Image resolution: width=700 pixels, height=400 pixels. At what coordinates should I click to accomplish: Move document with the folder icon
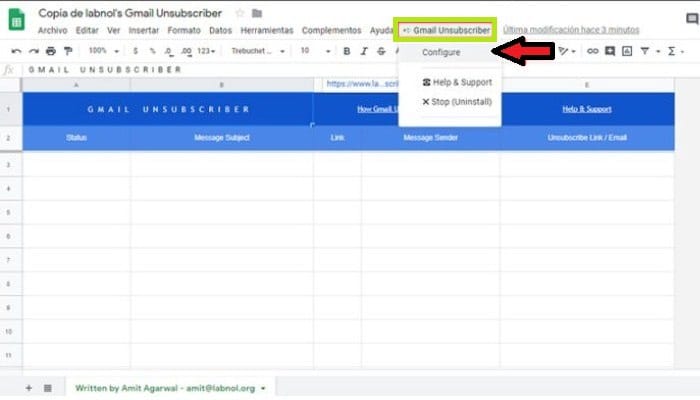[257, 13]
